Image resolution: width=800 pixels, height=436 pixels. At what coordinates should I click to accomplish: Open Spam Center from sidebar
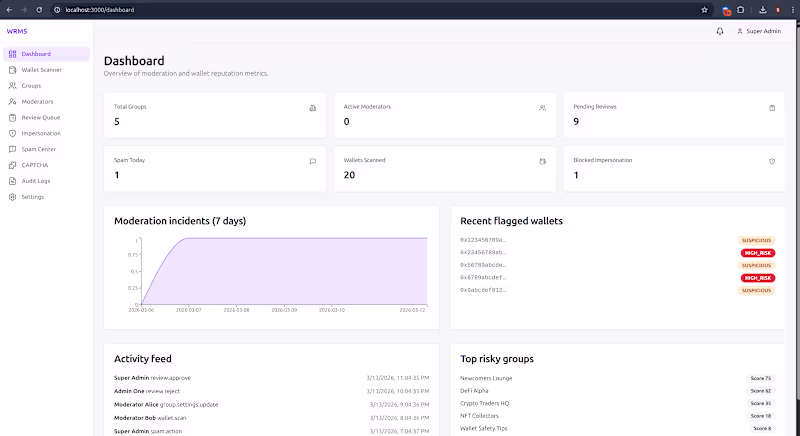[39, 149]
